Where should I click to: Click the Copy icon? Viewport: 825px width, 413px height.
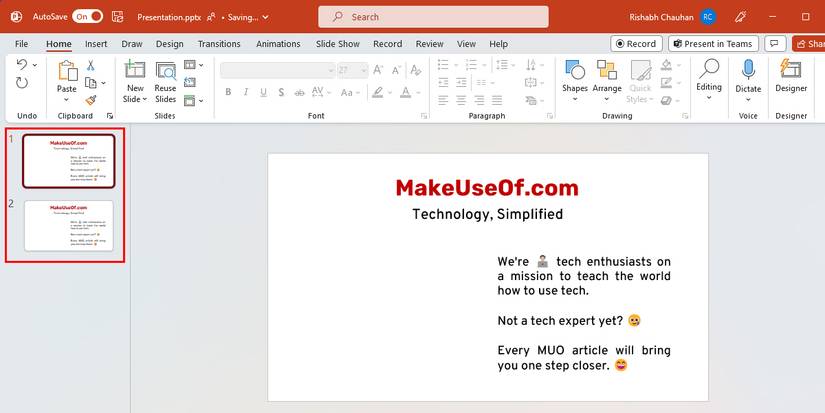tap(90, 83)
